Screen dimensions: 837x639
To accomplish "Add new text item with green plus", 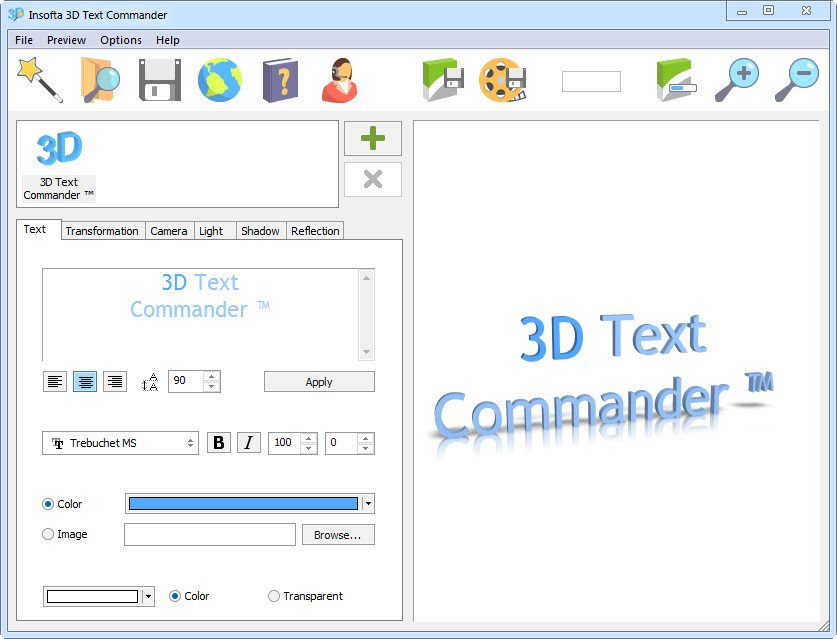I will [x=373, y=138].
